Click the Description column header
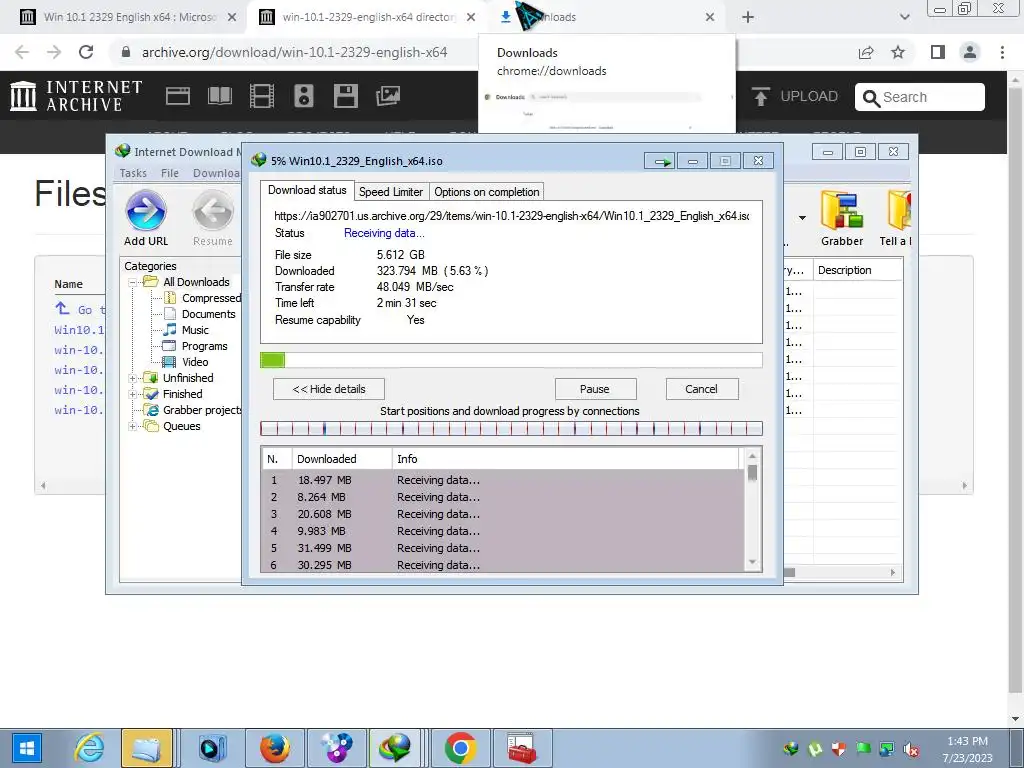The image size is (1024, 768). 857,270
